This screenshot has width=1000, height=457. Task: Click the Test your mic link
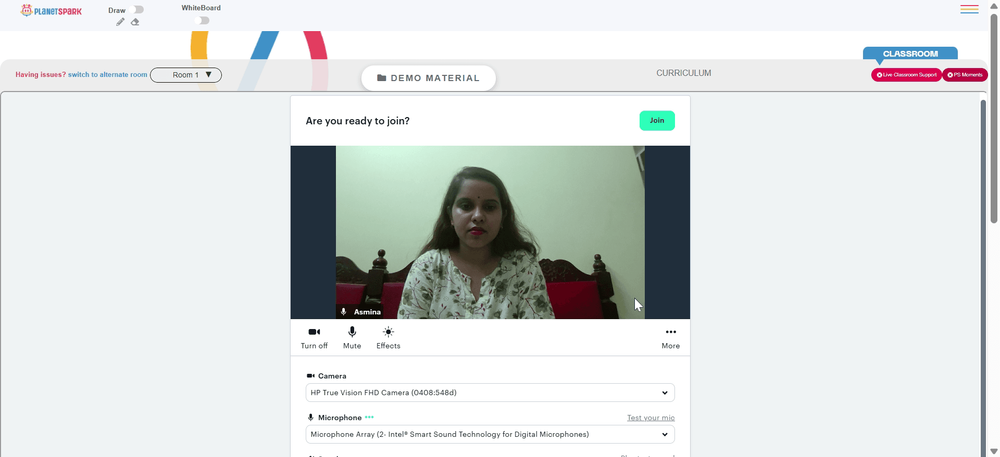point(651,417)
